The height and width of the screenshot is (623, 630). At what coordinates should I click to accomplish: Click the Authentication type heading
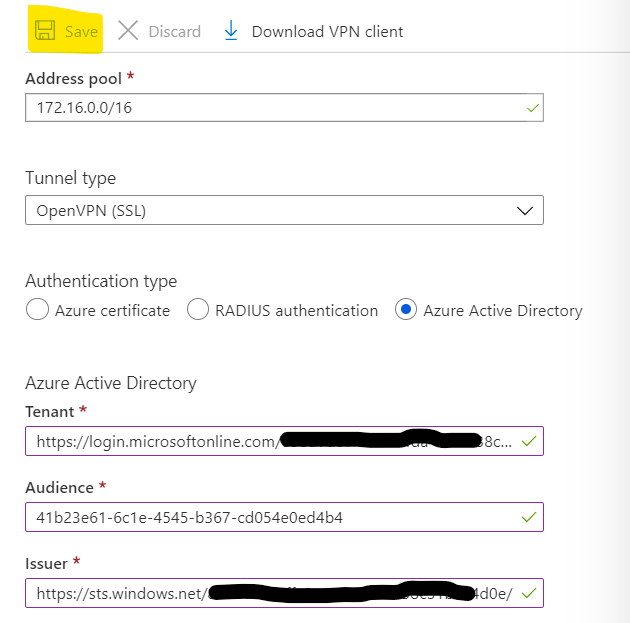(101, 281)
